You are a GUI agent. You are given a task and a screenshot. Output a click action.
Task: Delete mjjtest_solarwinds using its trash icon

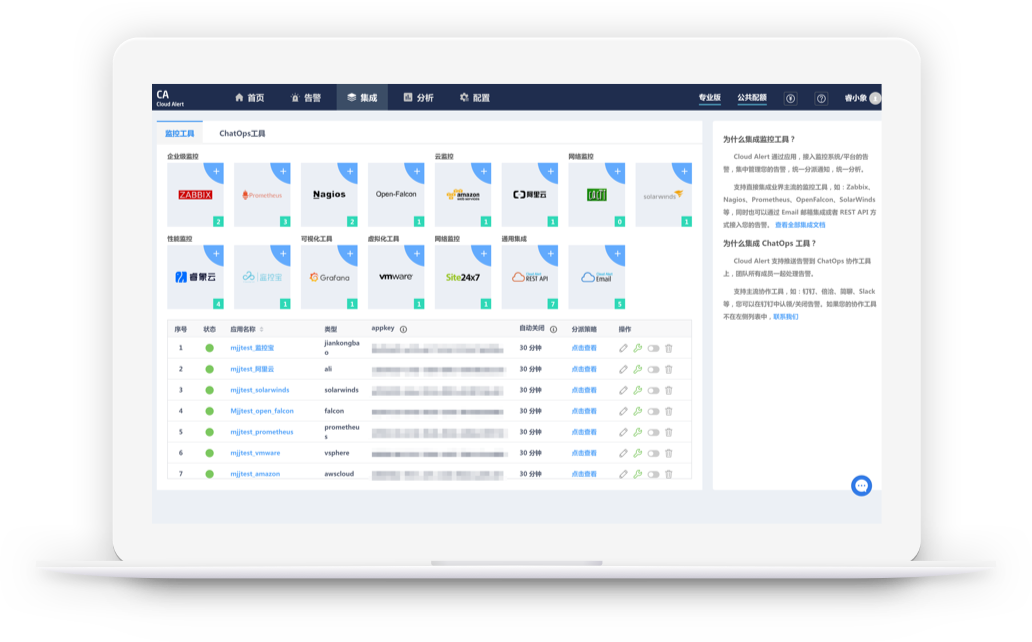click(x=669, y=390)
